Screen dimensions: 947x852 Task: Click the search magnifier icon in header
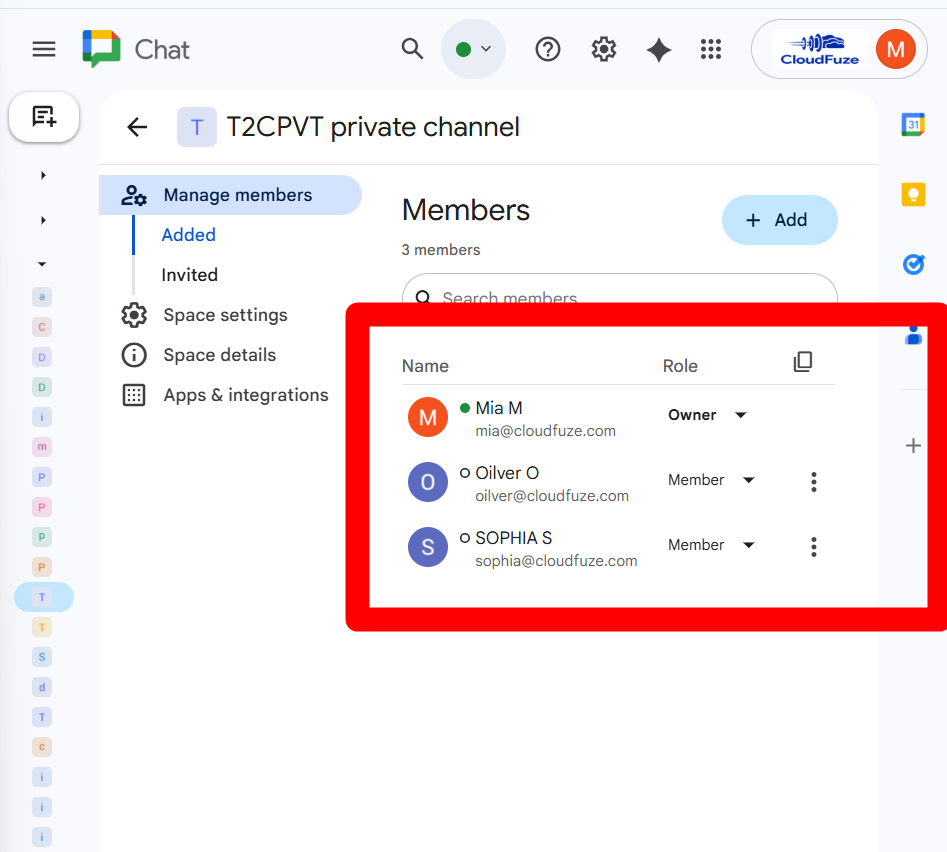tap(412, 49)
